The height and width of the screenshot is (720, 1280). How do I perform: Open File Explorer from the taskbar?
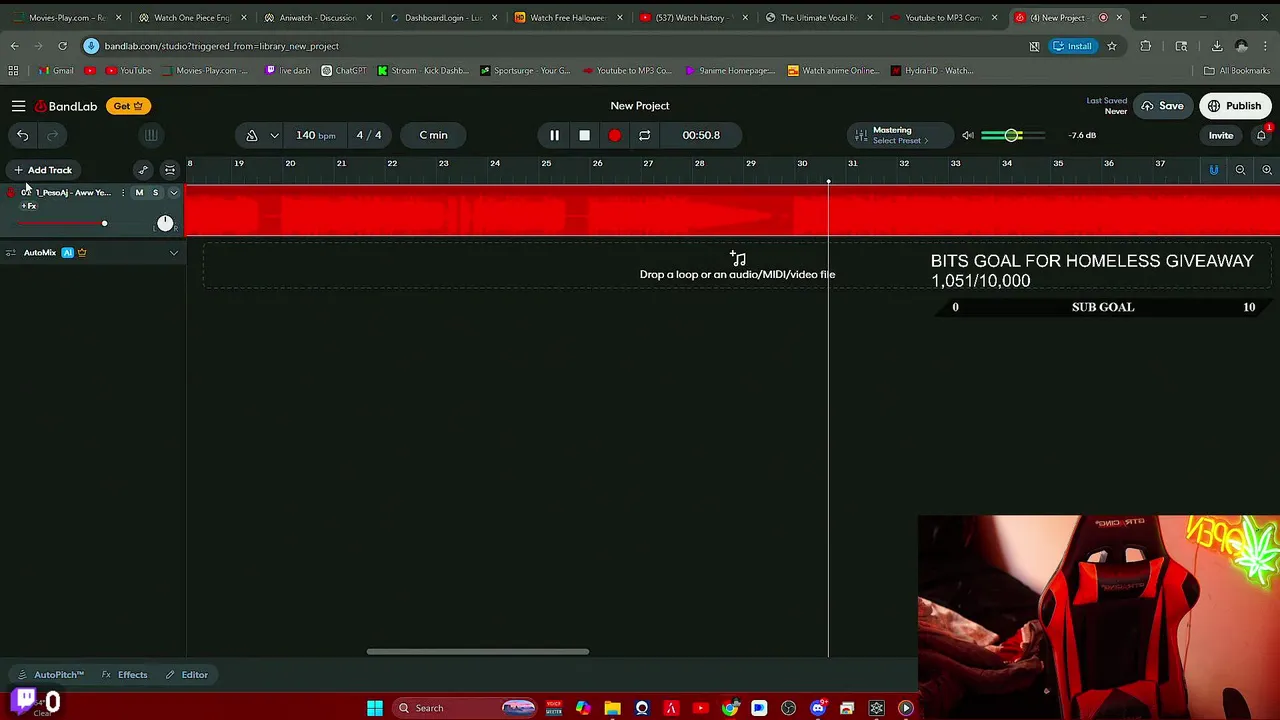pyautogui.click(x=612, y=708)
